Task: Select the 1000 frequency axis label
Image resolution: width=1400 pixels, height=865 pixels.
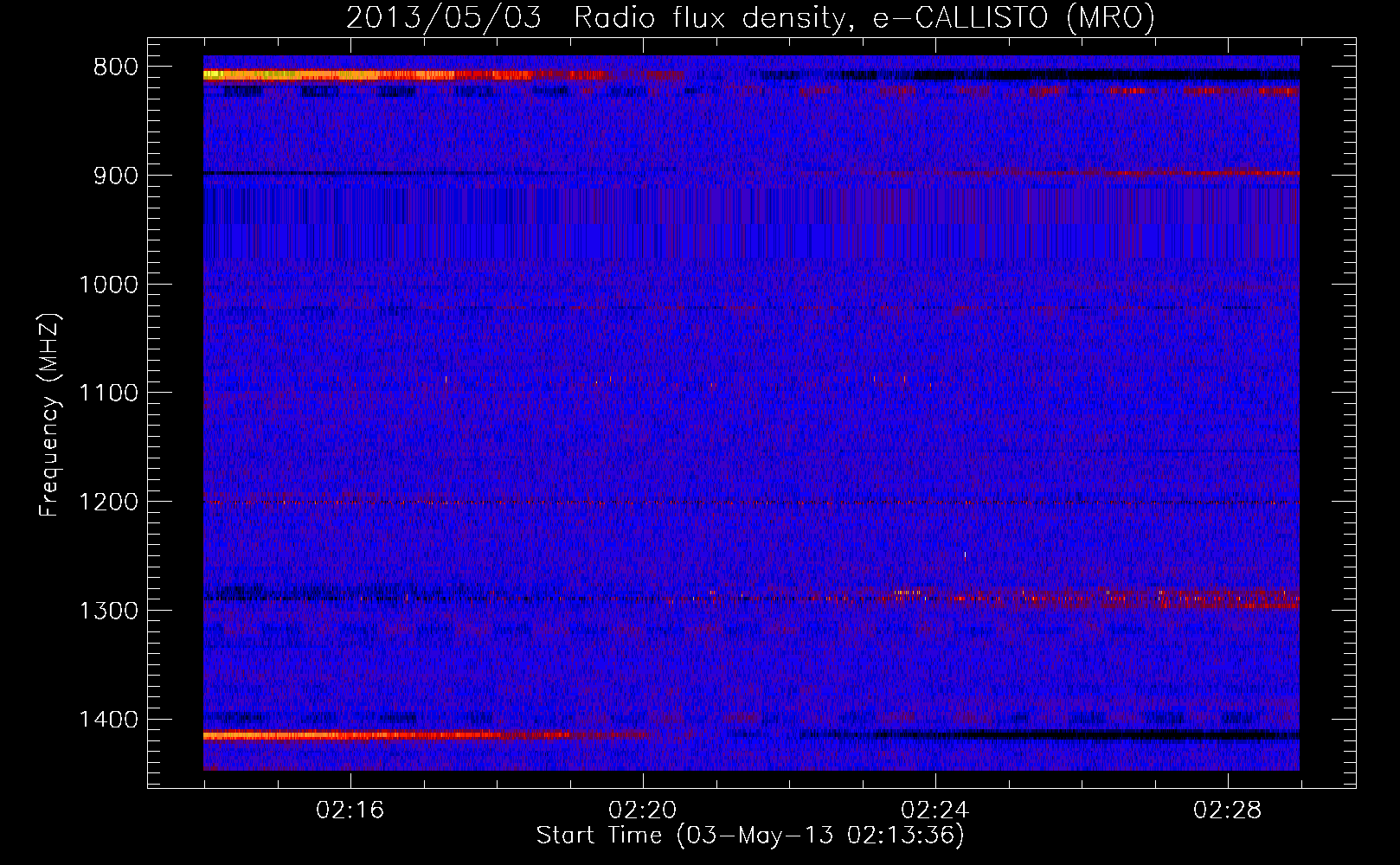Action: [x=108, y=285]
